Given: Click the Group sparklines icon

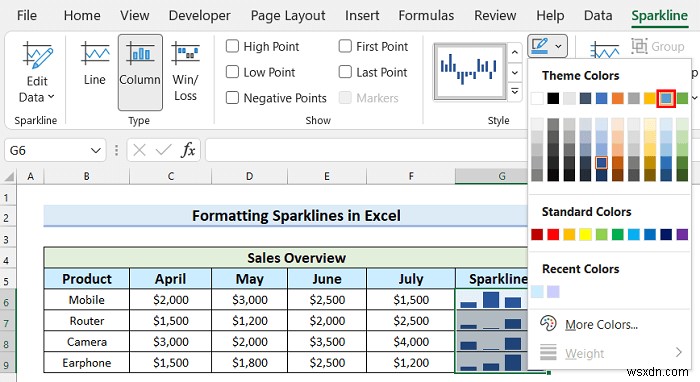Looking at the screenshot, I should (639, 46).
